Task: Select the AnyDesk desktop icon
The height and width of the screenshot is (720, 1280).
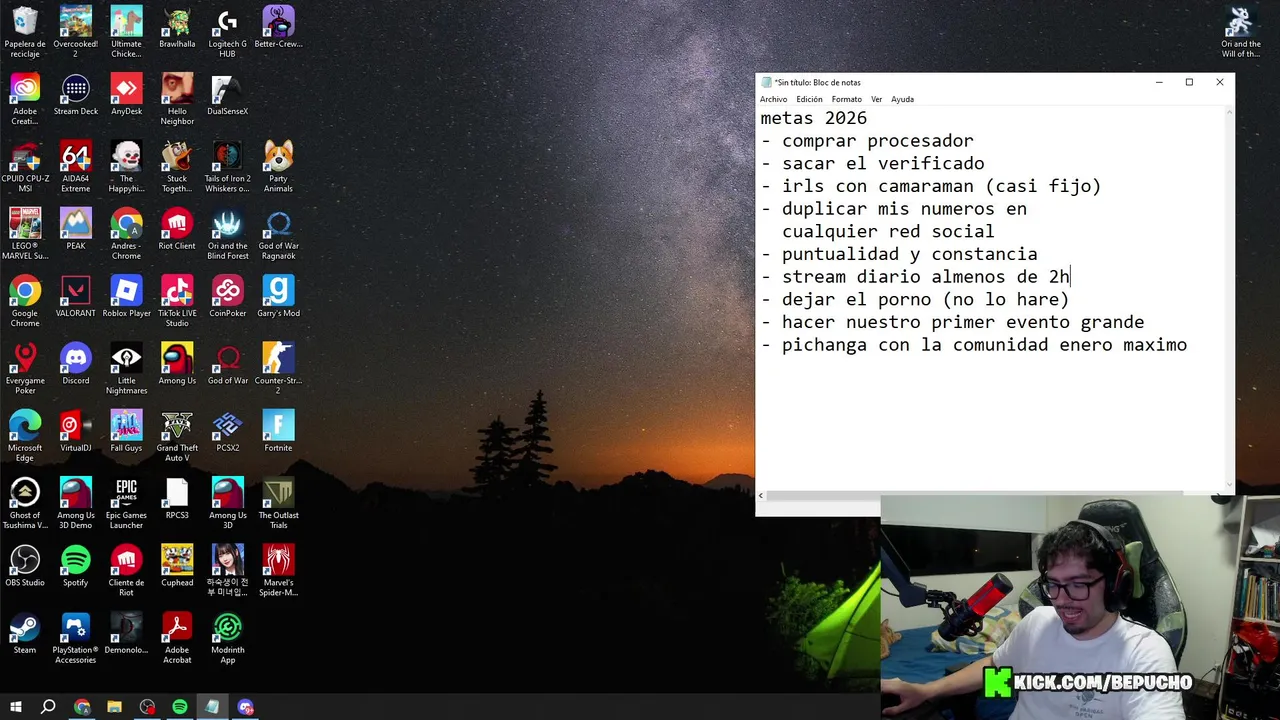Action: pos(126,95)
